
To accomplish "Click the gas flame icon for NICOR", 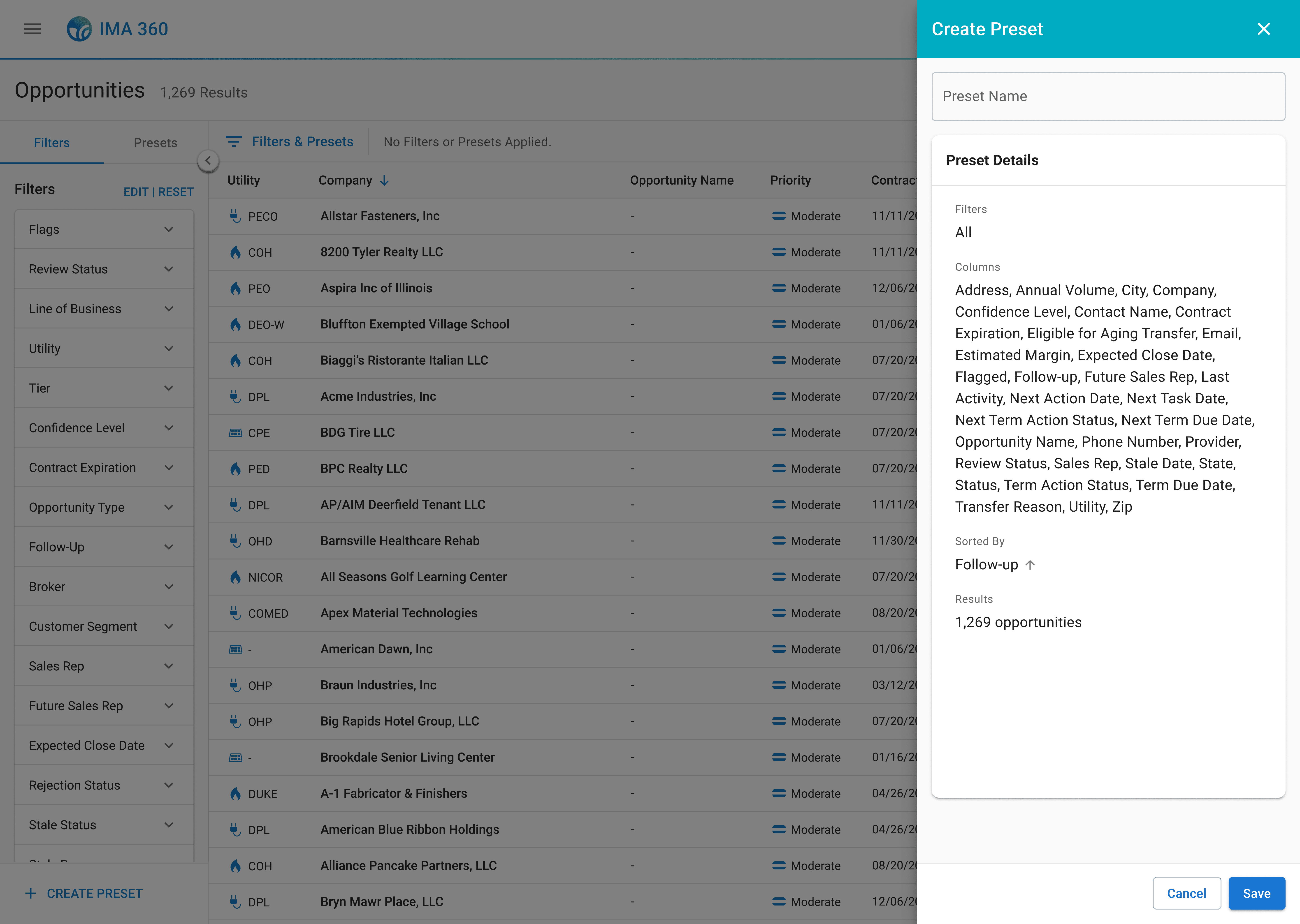I will (235, 577).
